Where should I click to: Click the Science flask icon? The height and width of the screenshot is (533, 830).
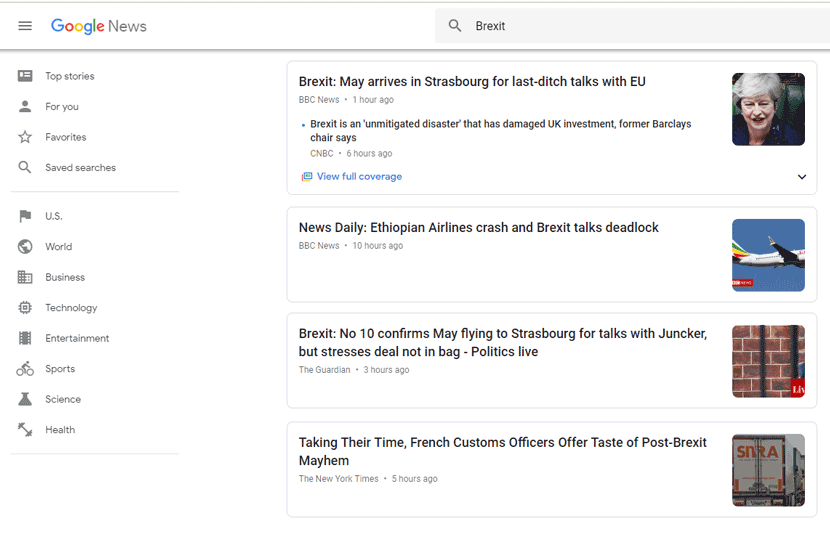click(x=25, y=399)
